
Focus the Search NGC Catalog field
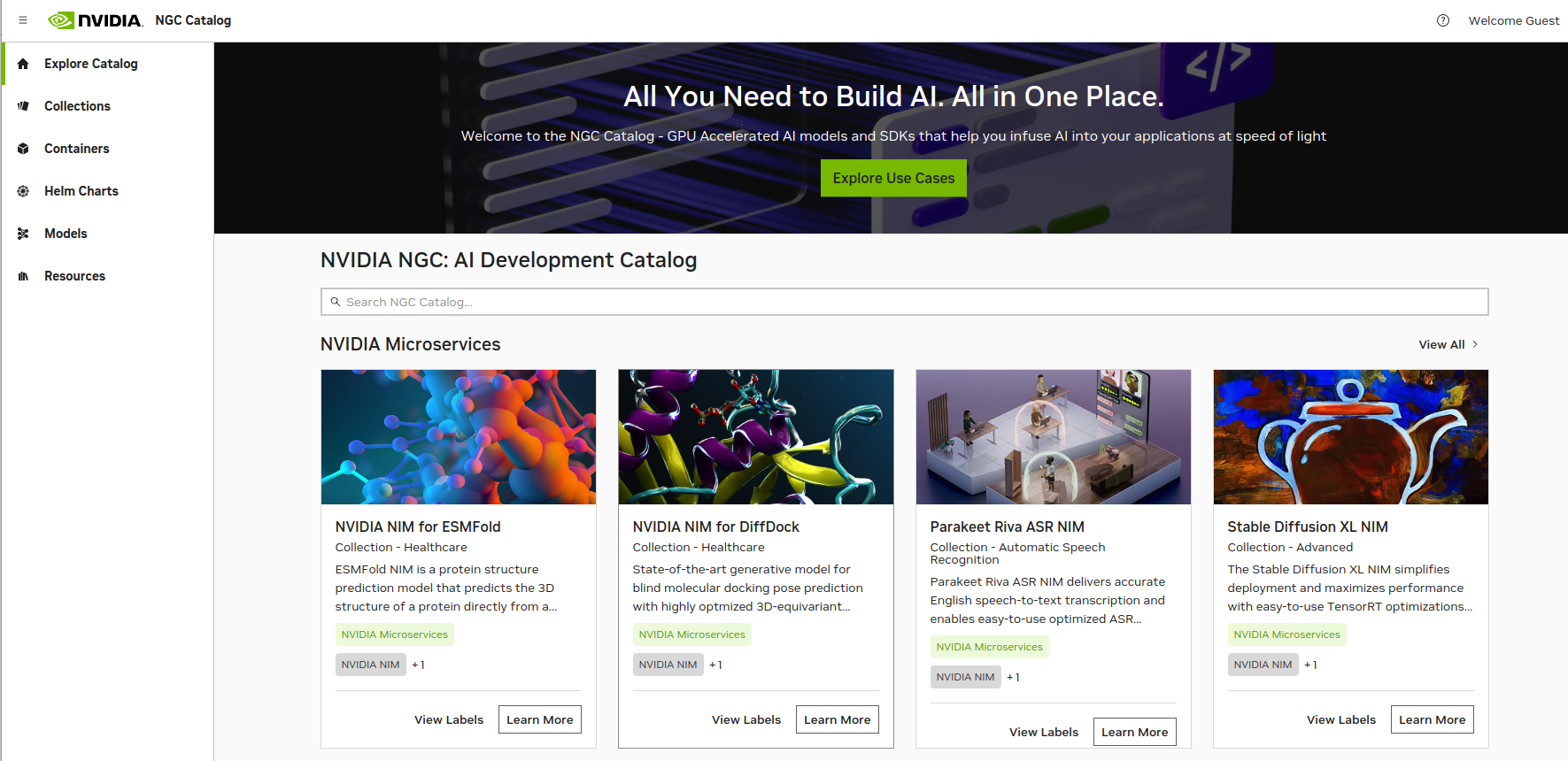903,302
